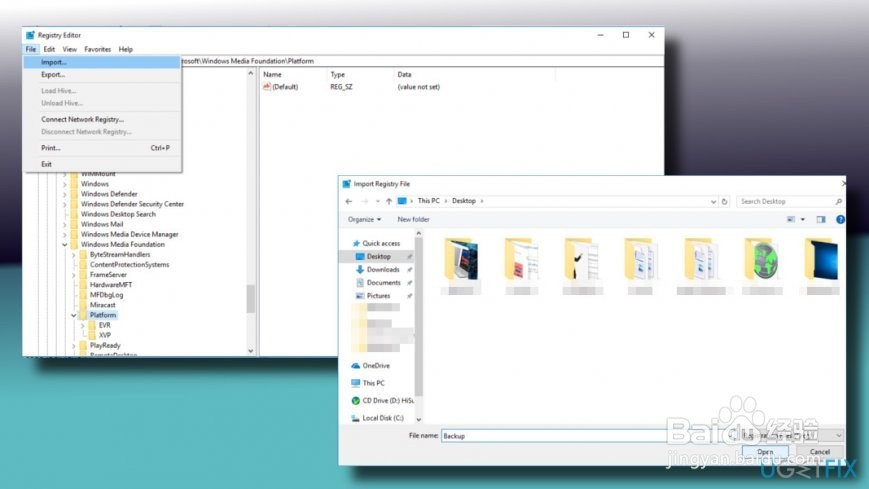The image size is (869, 489).
Task: Click the Back arrow in Import dialog
Action: coord(349,201)
